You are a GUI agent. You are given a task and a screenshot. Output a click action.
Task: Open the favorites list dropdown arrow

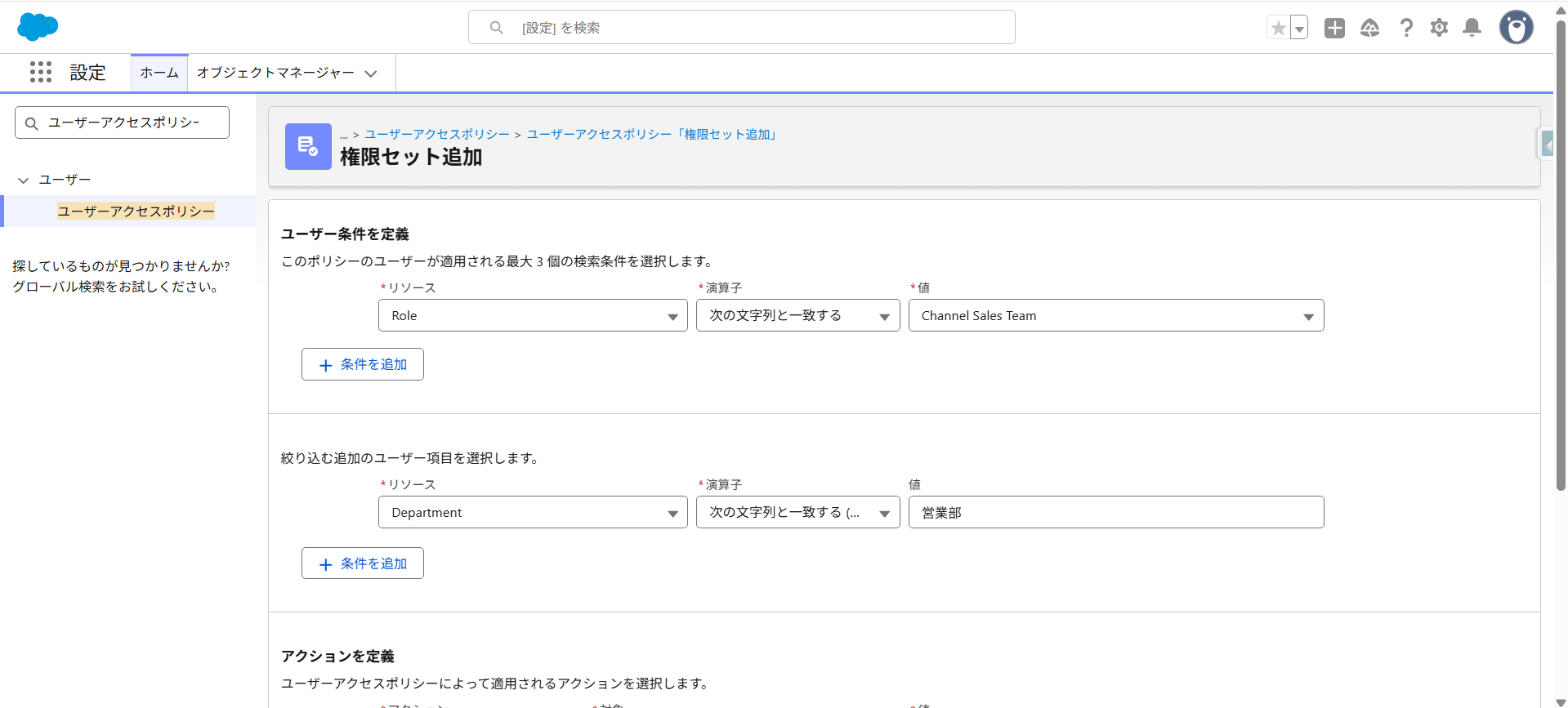[x=1299, y=28]
